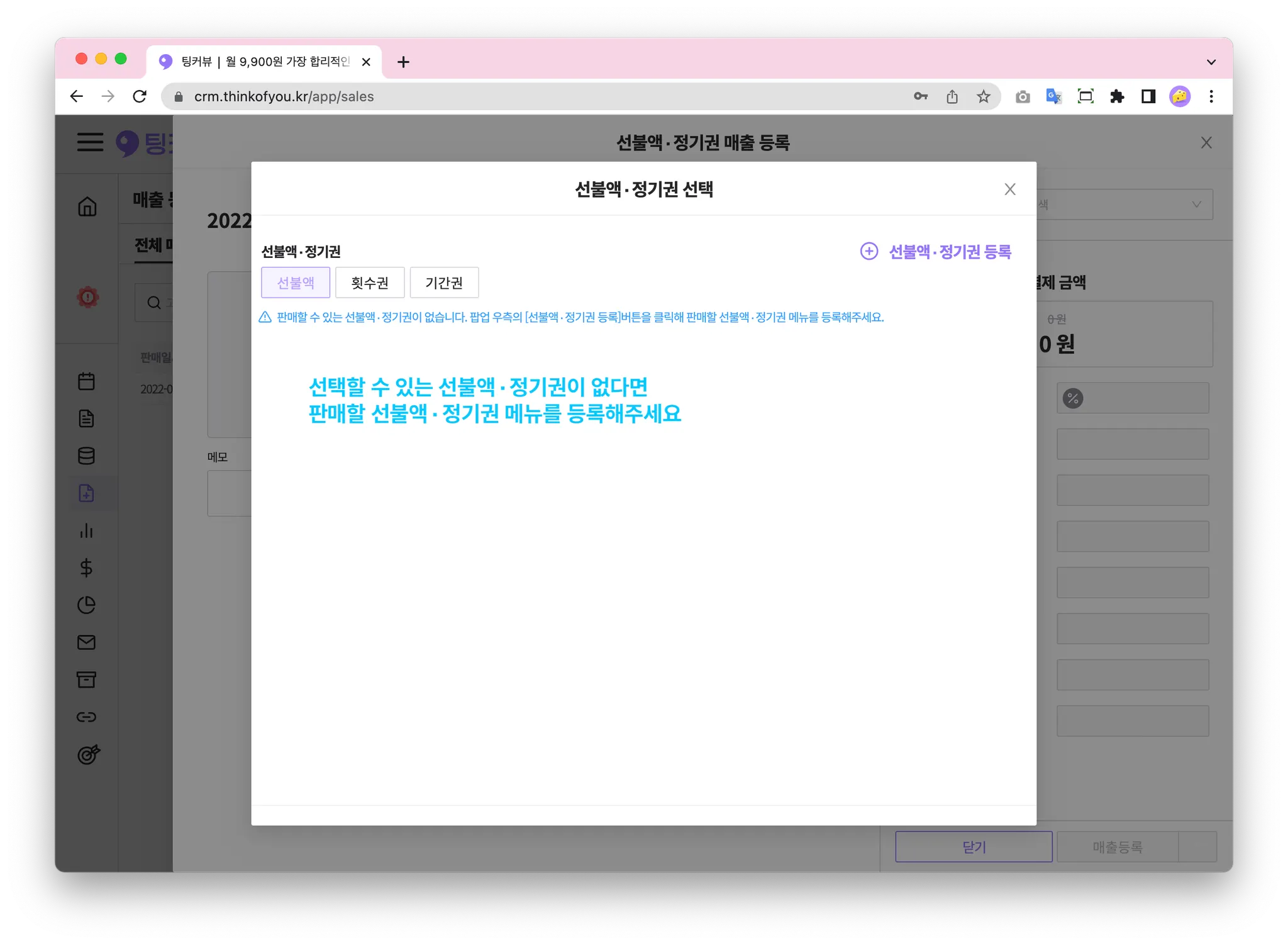Select the 선불액 filter option
This screenshot has height=945, width=1288.
coord(296,283)
